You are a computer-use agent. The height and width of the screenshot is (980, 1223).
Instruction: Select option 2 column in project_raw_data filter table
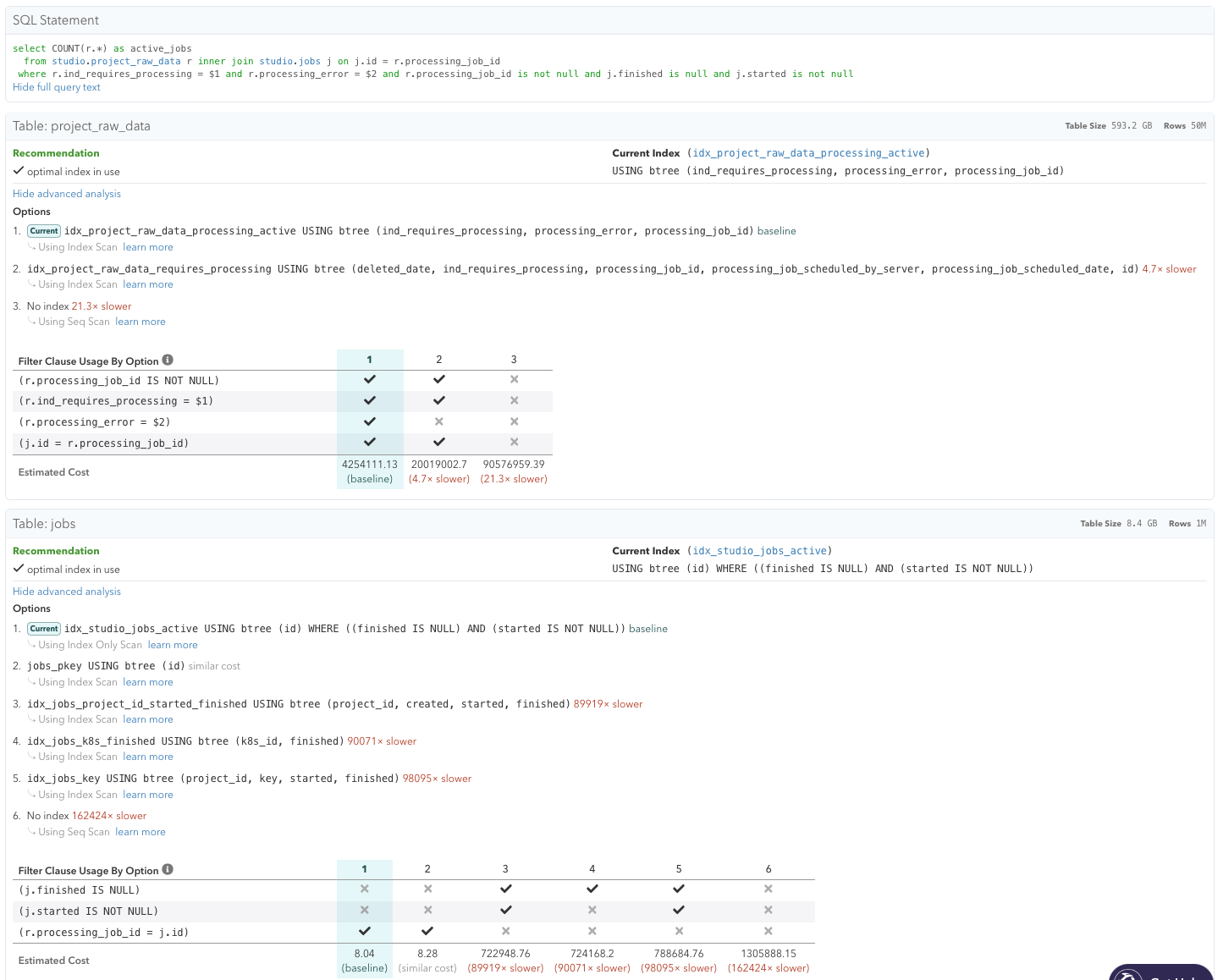pyautogui.click(x=438, y=360)
